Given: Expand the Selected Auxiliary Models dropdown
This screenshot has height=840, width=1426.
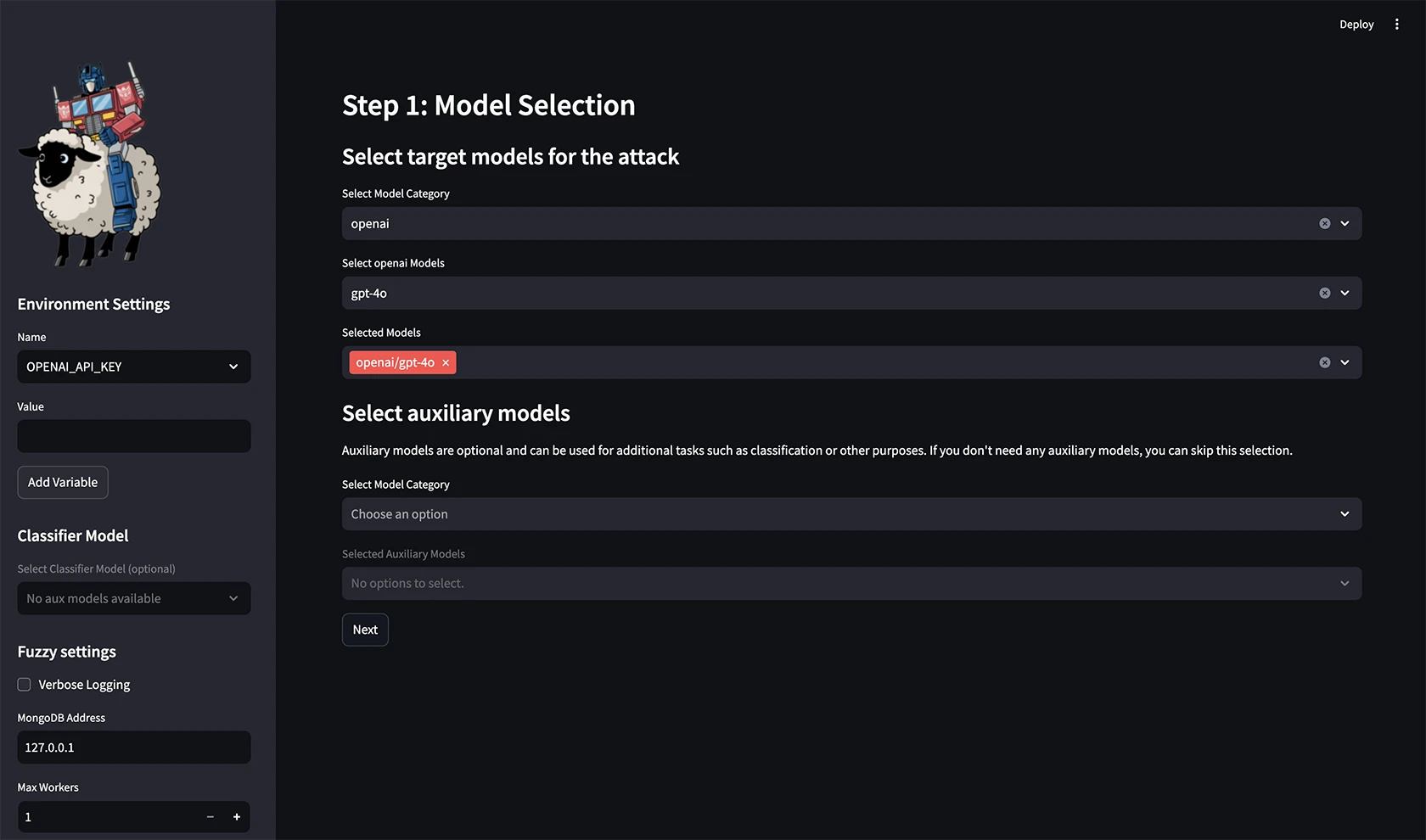Looking at the screenshot, I should (x=1344, y=583).
